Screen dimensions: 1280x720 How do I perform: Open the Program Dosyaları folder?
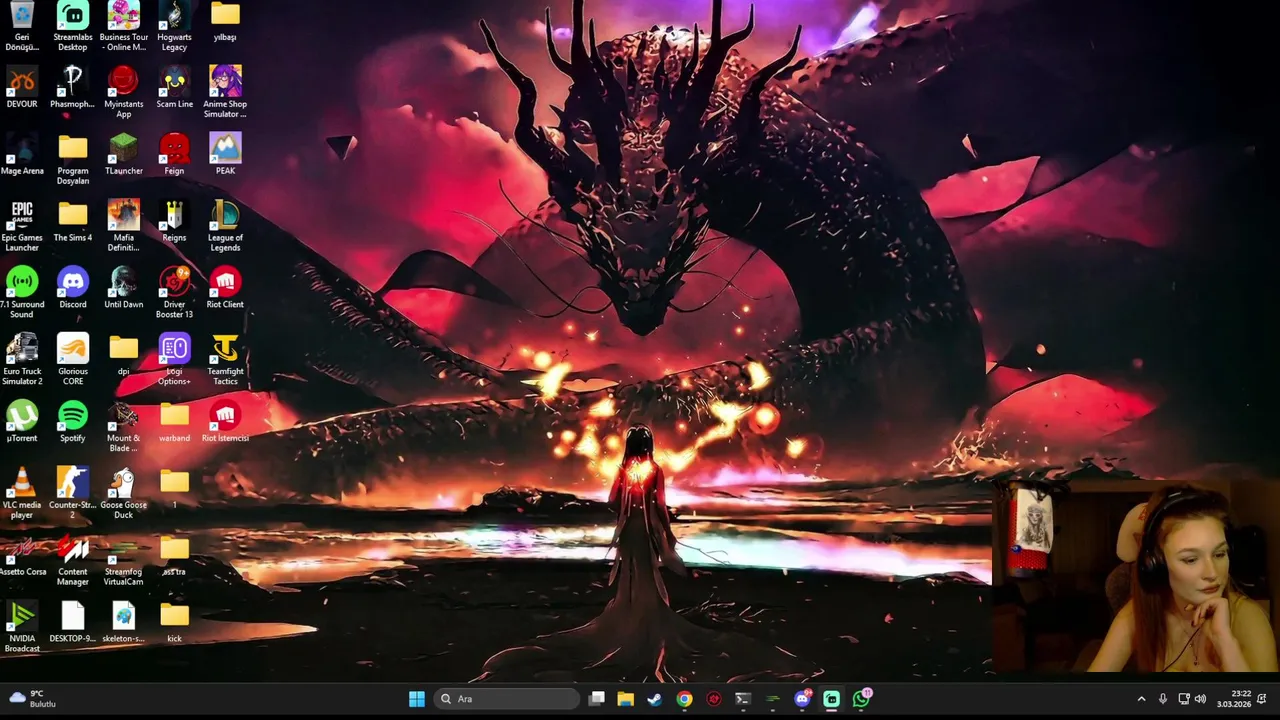(73, 160)
